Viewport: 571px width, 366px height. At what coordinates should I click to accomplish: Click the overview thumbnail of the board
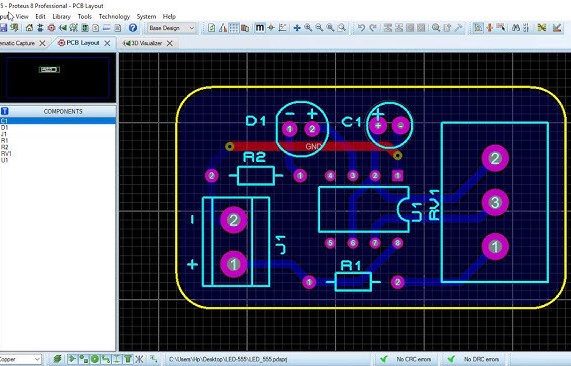coord(50,70)
